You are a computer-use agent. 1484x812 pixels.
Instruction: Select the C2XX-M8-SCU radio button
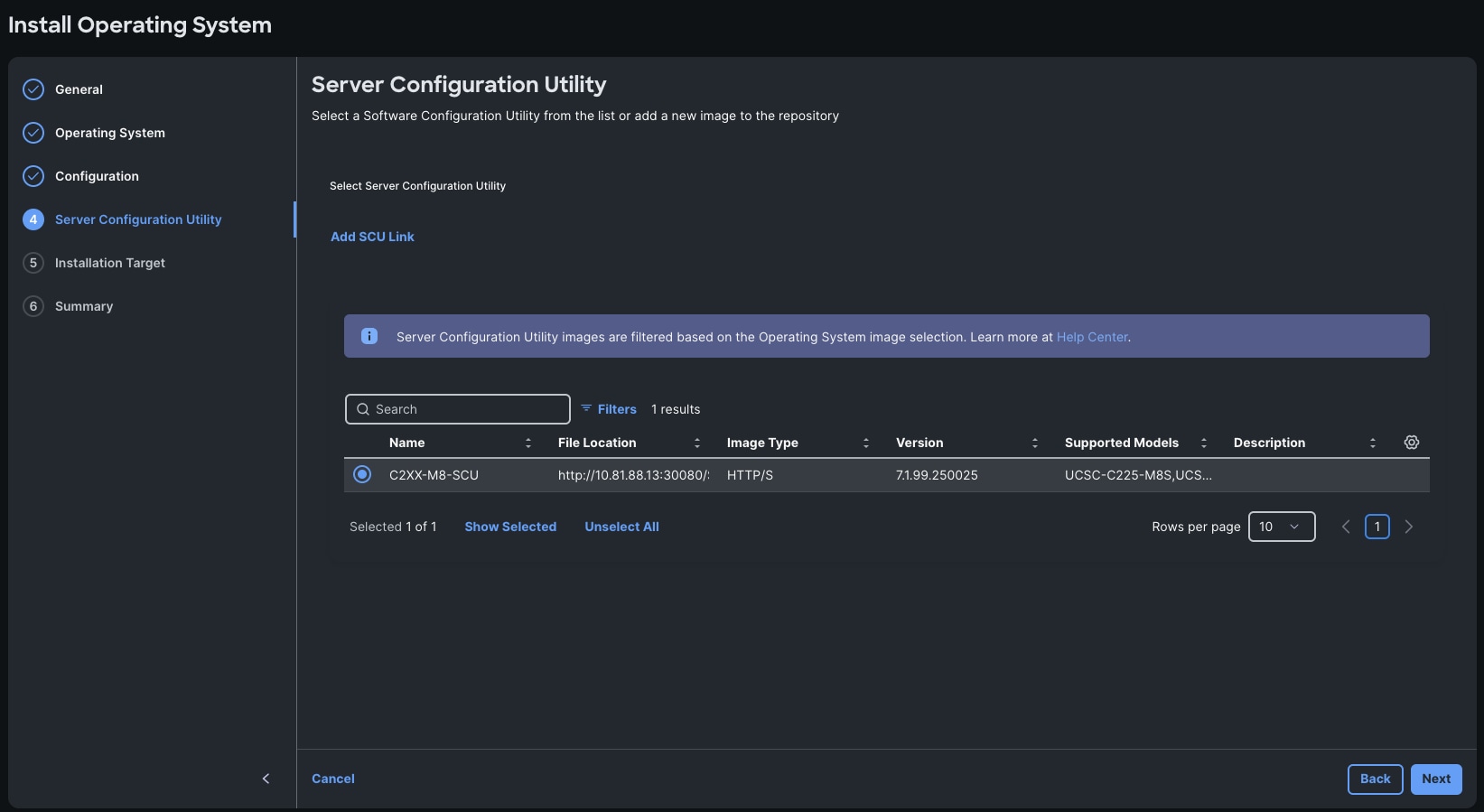(362, 474)
